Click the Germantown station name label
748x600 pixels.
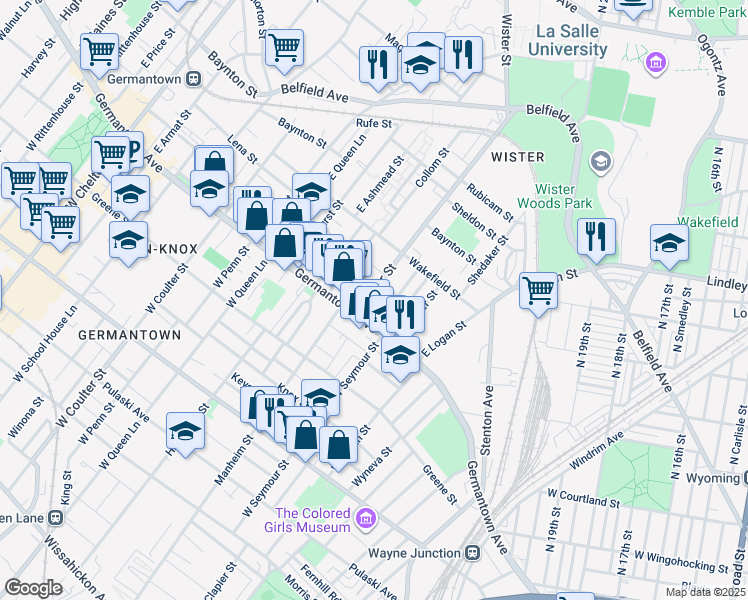(x=144, y=79)
